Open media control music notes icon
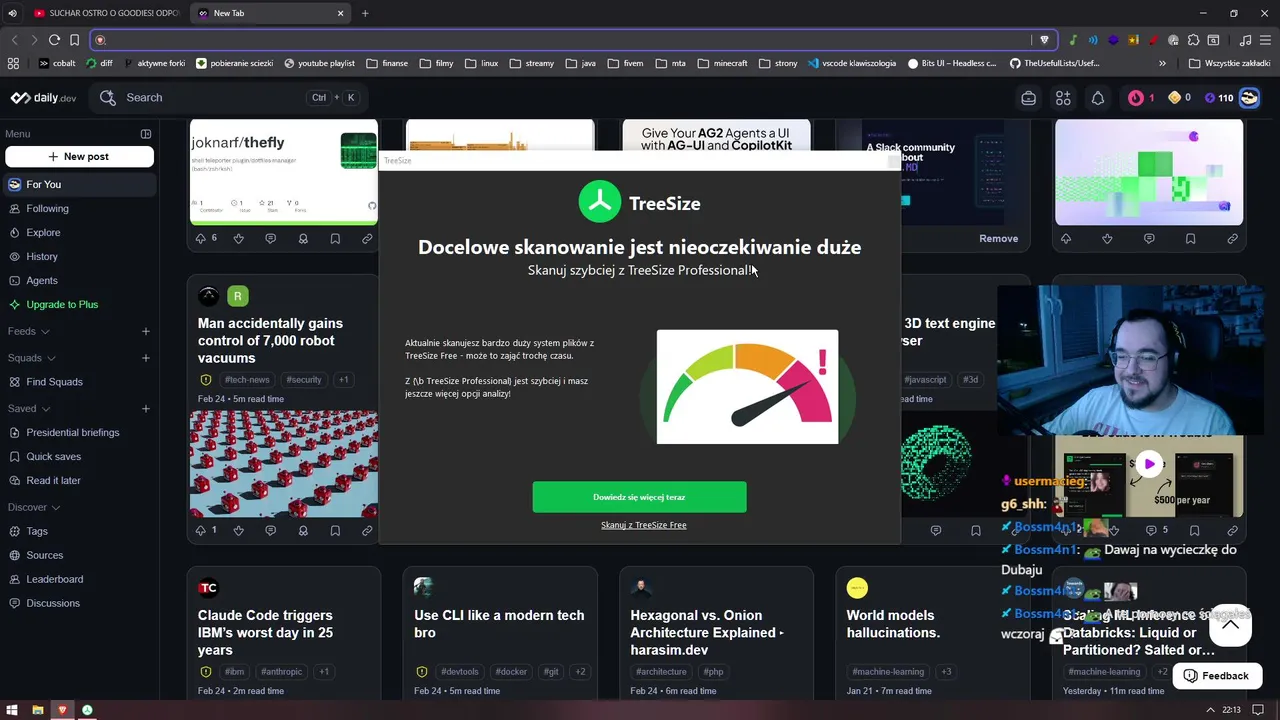The image size is (1280, 720). [x=1246, y=40]
